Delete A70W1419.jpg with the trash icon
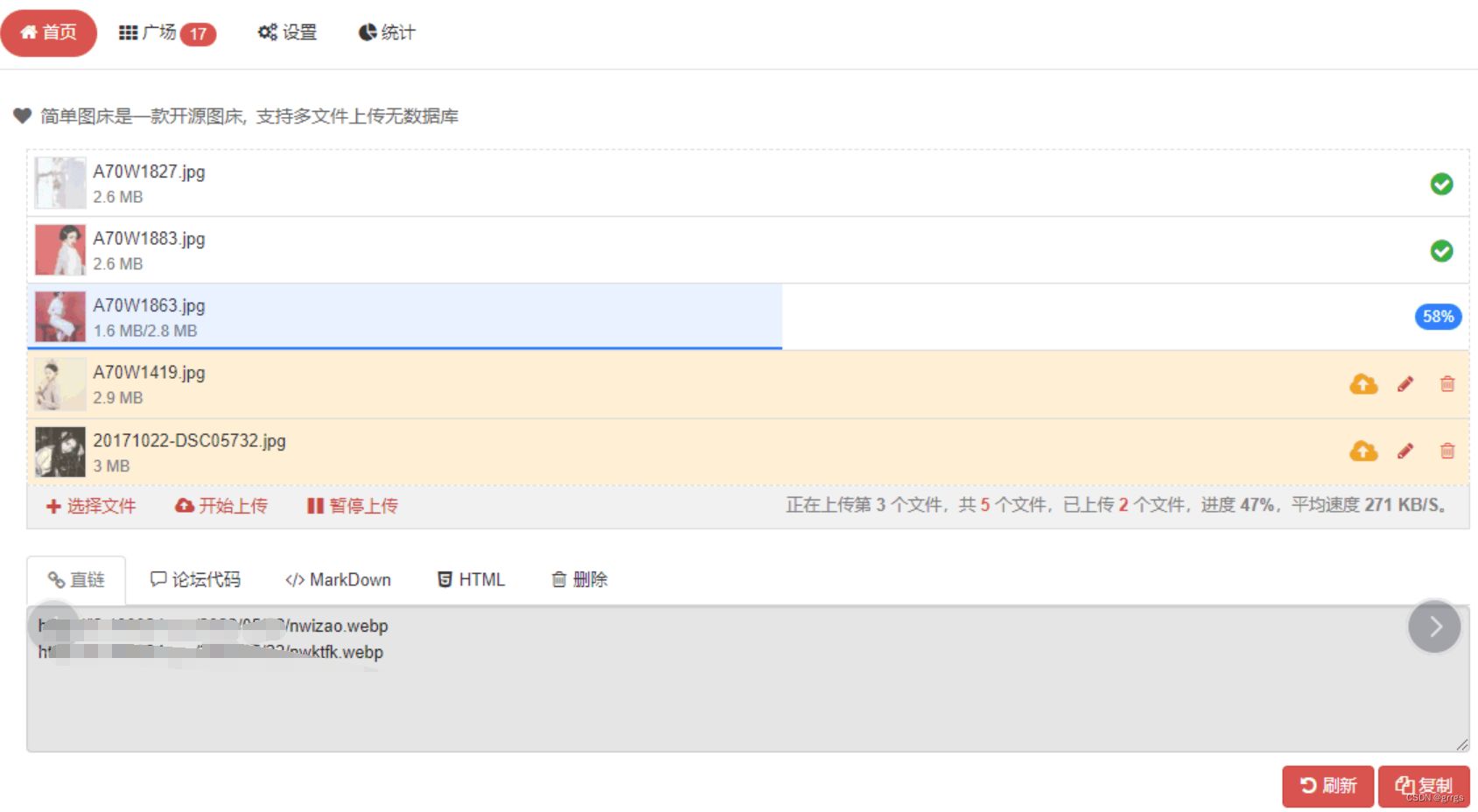This screenshot has height=812, width=1478. click(1446, 383)
